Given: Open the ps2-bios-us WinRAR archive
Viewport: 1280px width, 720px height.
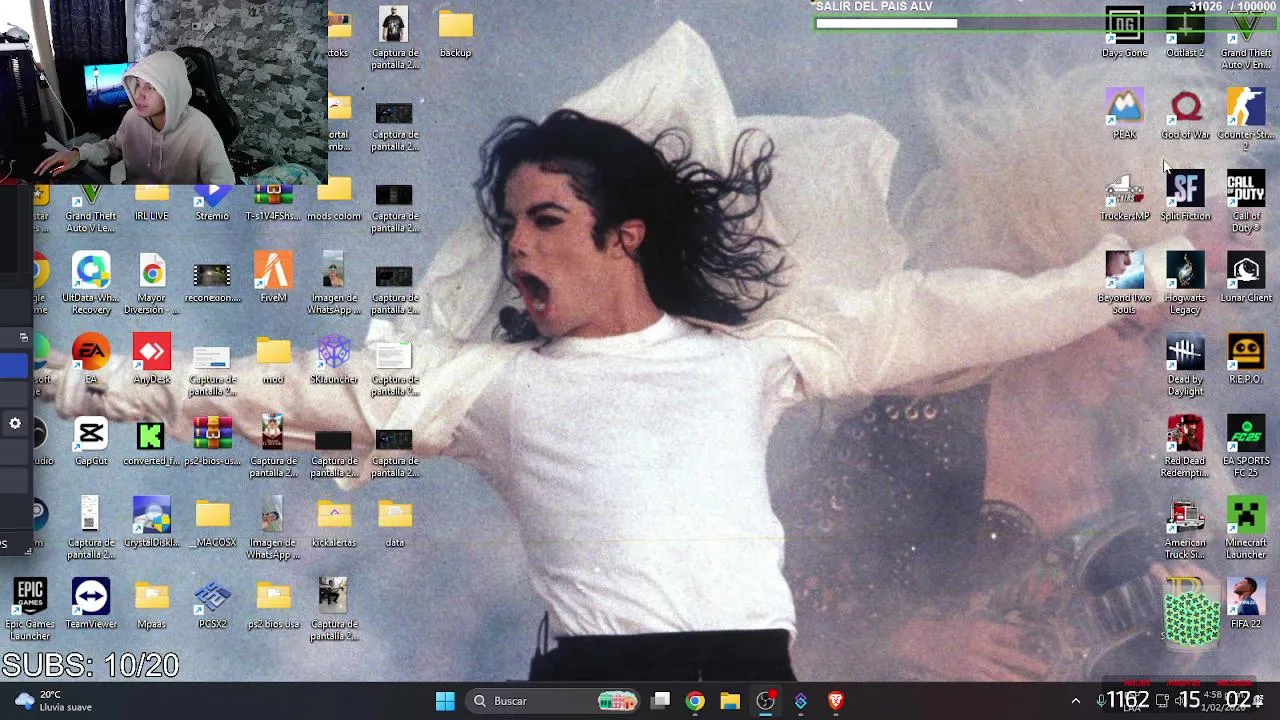Looking at the screenshot, I should coord(212,442).
